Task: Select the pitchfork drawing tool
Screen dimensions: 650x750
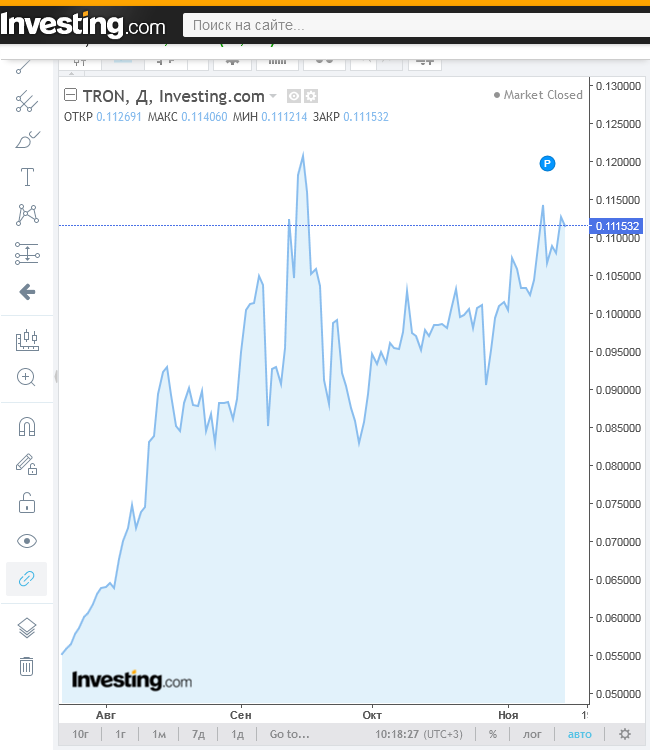Action: coord(27,101)
